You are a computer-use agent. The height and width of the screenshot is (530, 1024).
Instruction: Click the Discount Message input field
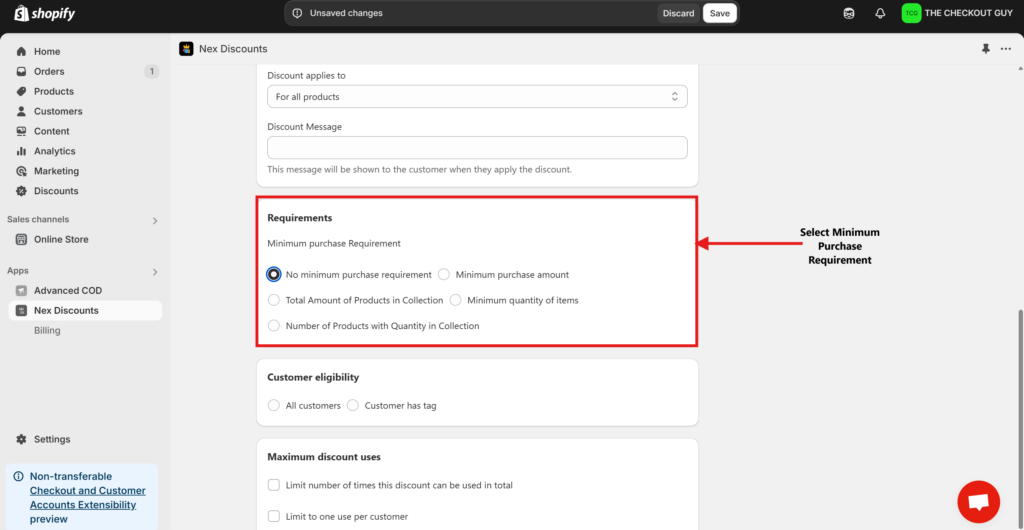477,147
